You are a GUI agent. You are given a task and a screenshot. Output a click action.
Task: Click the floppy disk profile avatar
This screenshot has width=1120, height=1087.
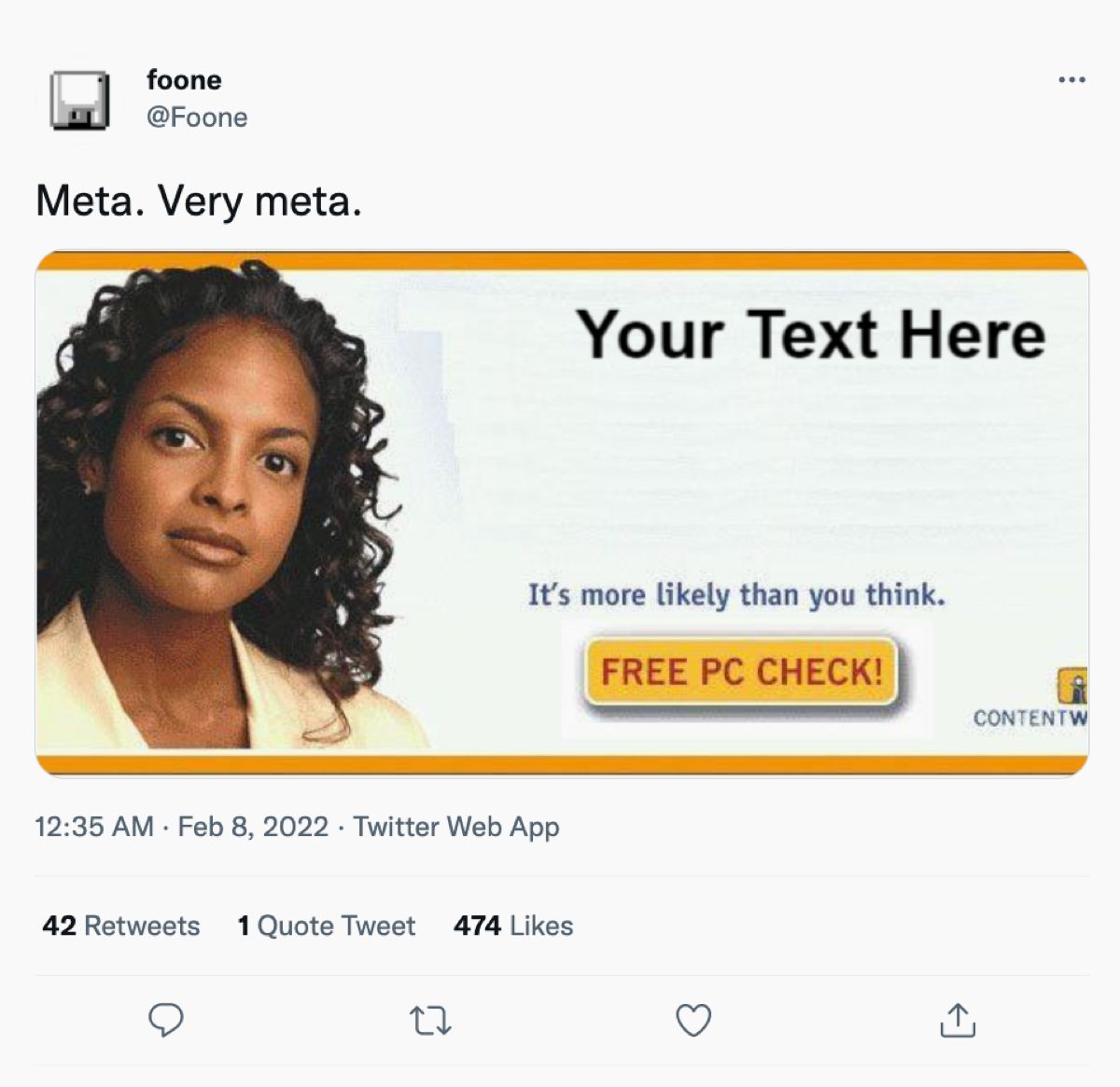click(x=79, y=100)
